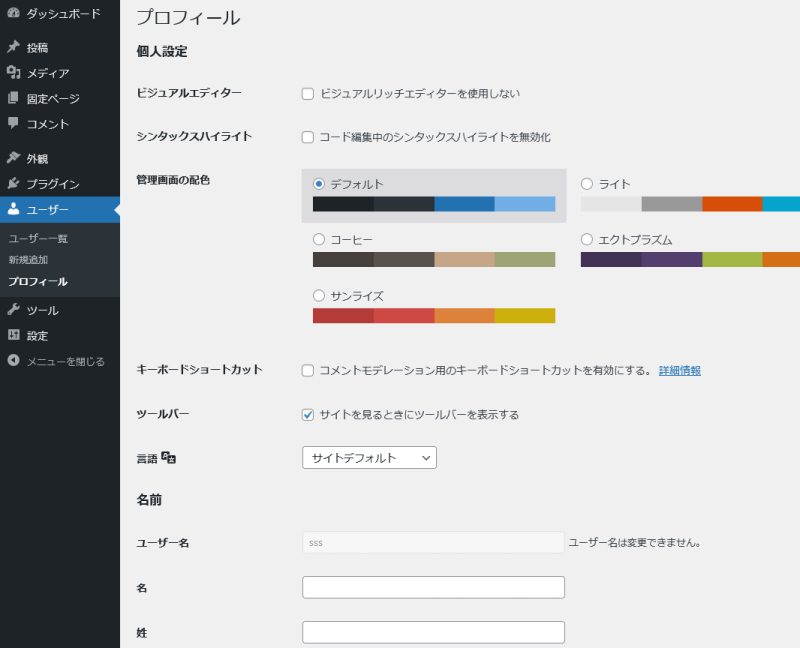Click the pushpin icon for Posts (投稿)
The image size is (800, 648).
[x=13, y=47]
